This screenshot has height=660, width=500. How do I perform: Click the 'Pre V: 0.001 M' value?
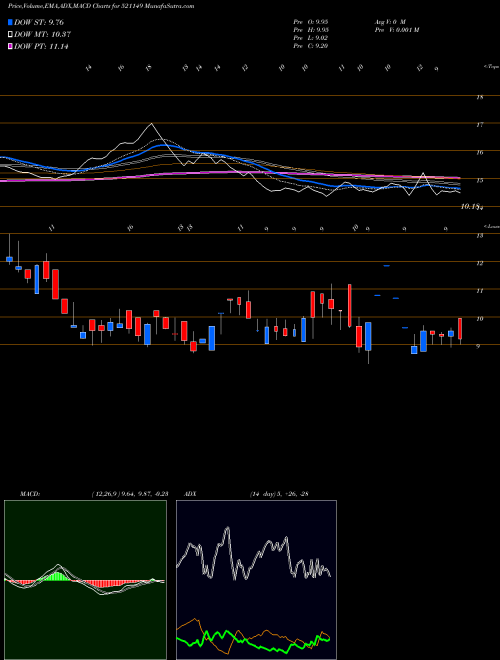click(x=396, y=30)
